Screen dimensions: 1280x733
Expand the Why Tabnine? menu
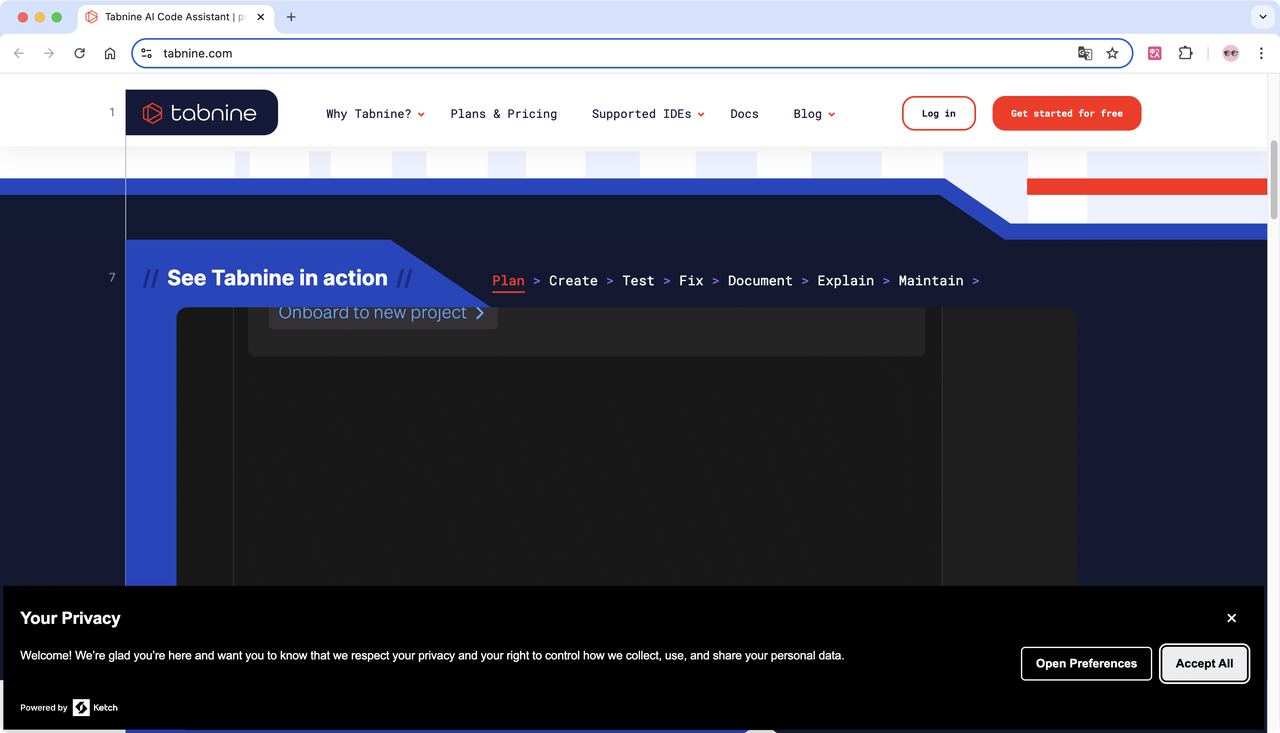[x=375, y=114]
